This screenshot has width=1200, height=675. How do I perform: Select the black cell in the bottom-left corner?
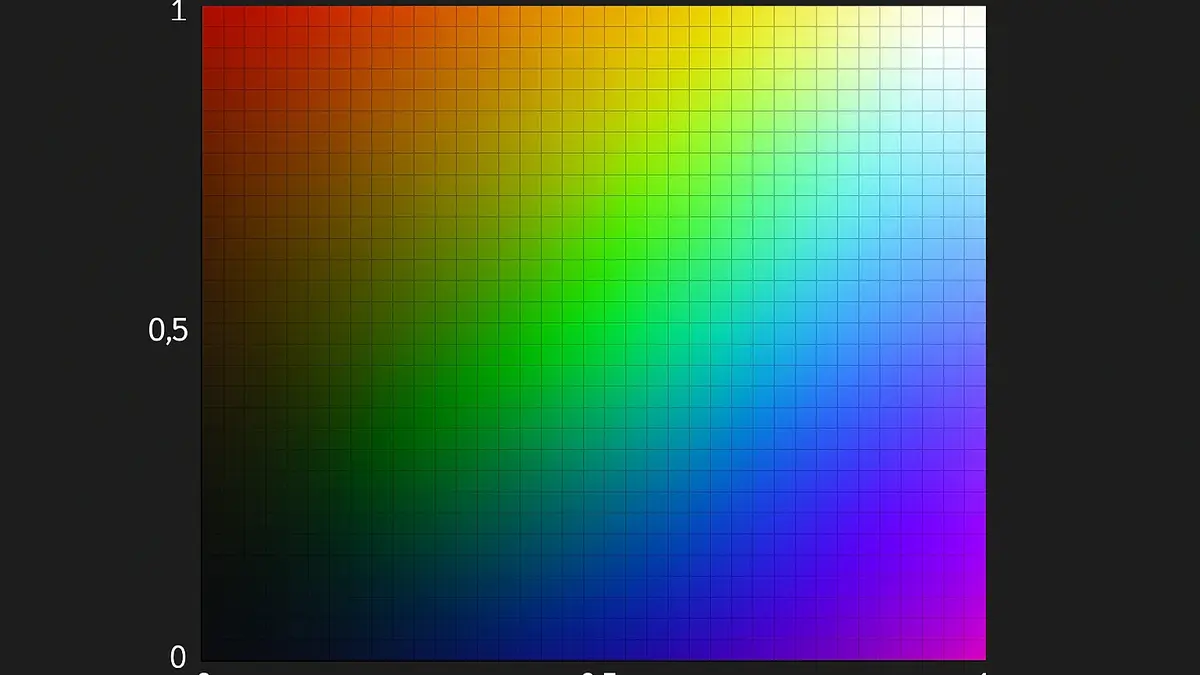click(x=213, y=649)
